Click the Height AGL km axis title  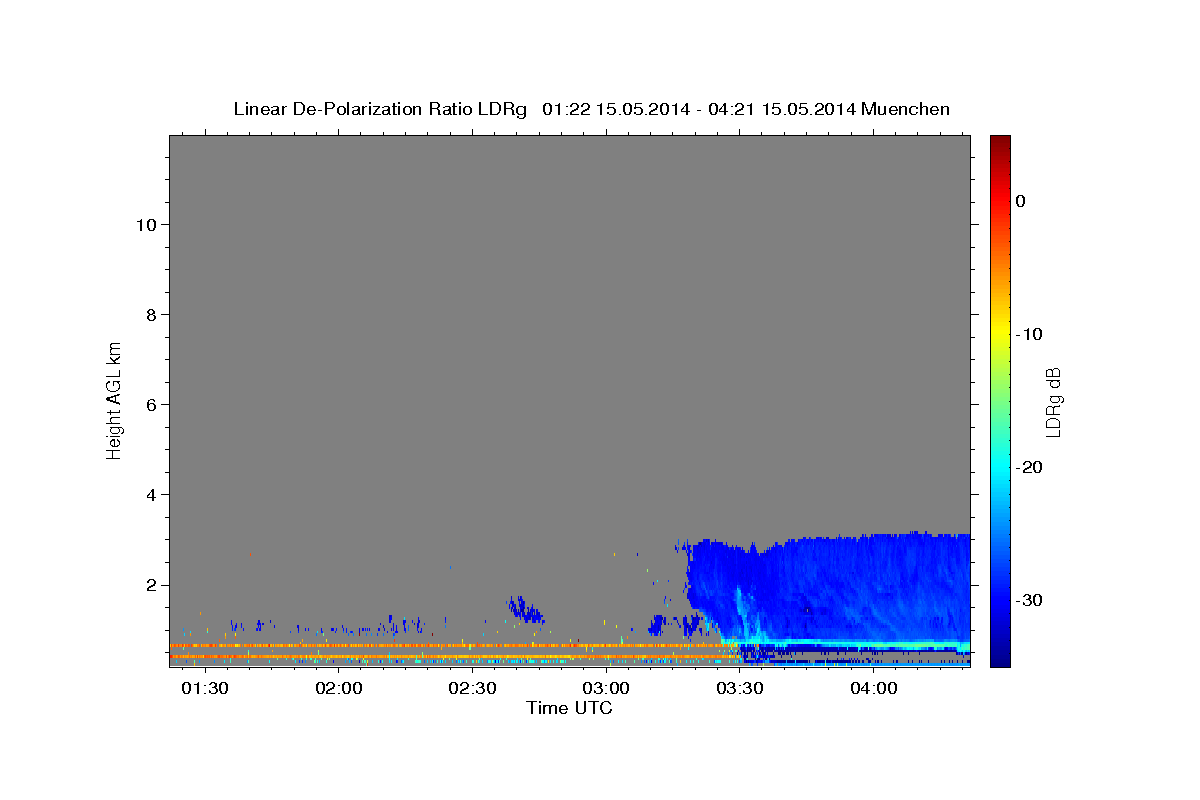[x=114, y=400]
